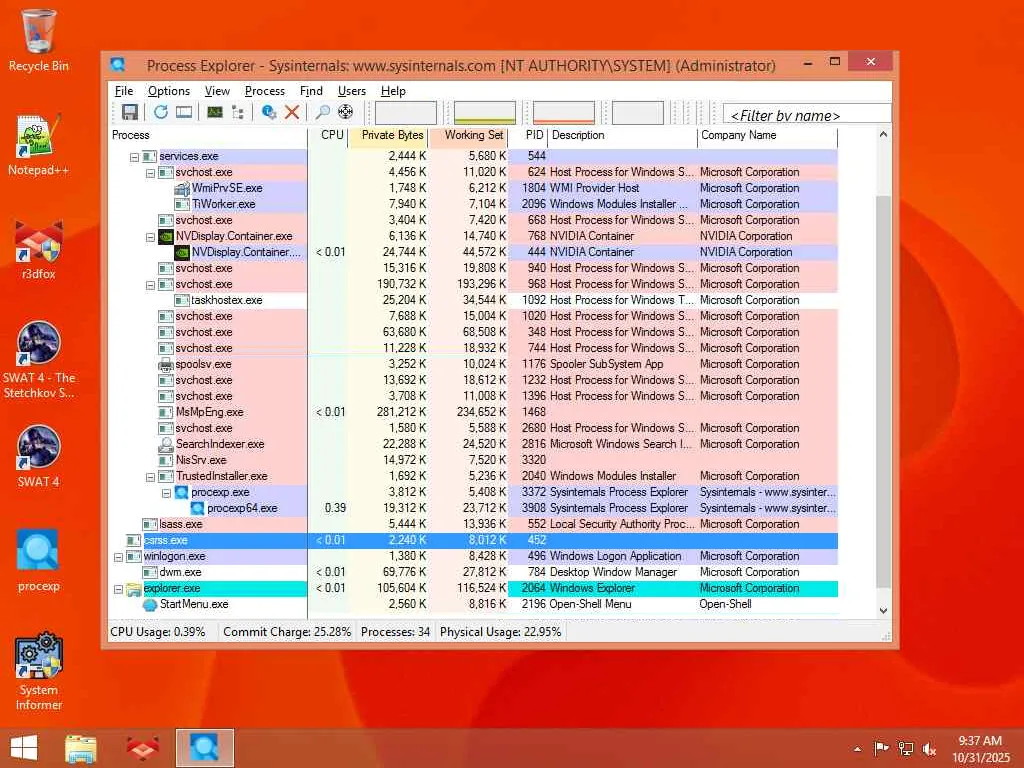
Task: Click the Process Explorer title bar icon
Action: 118,65
